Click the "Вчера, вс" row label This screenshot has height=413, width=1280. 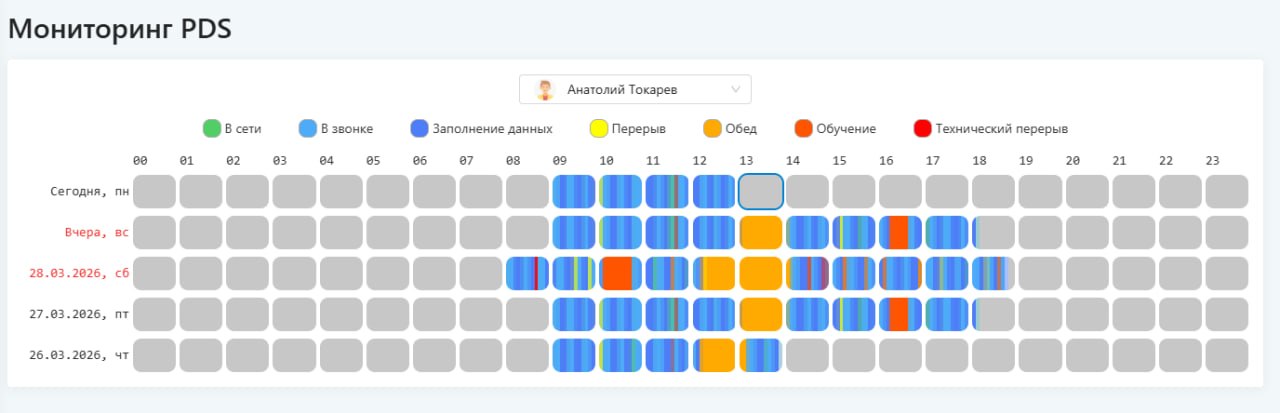97,232
